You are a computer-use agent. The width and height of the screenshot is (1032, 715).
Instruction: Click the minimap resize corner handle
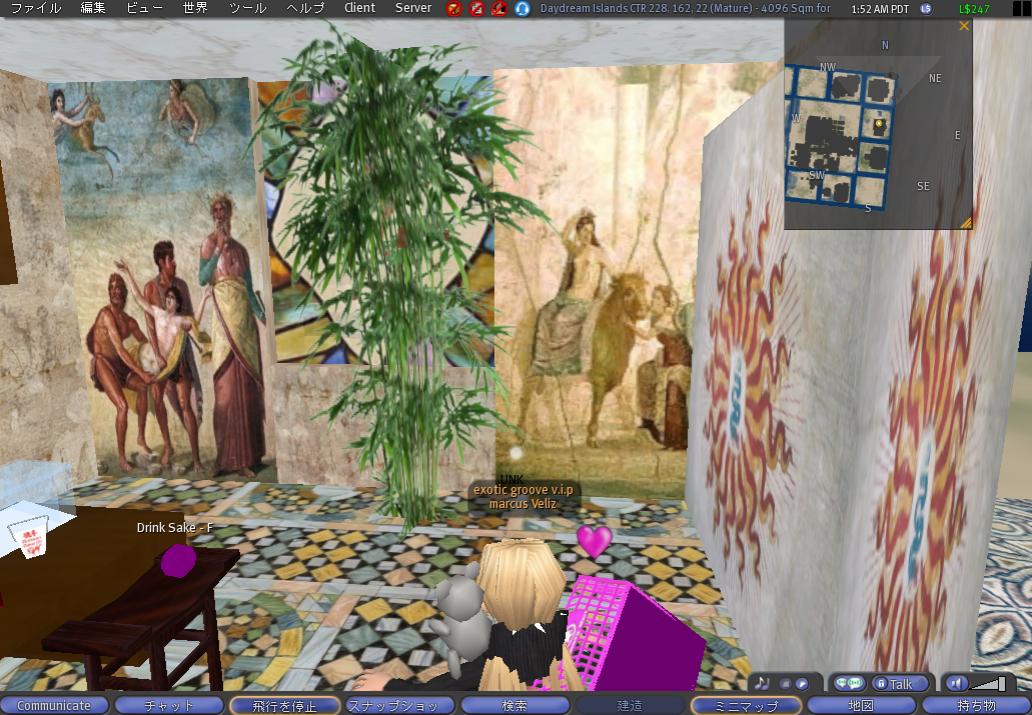(966, 223)
